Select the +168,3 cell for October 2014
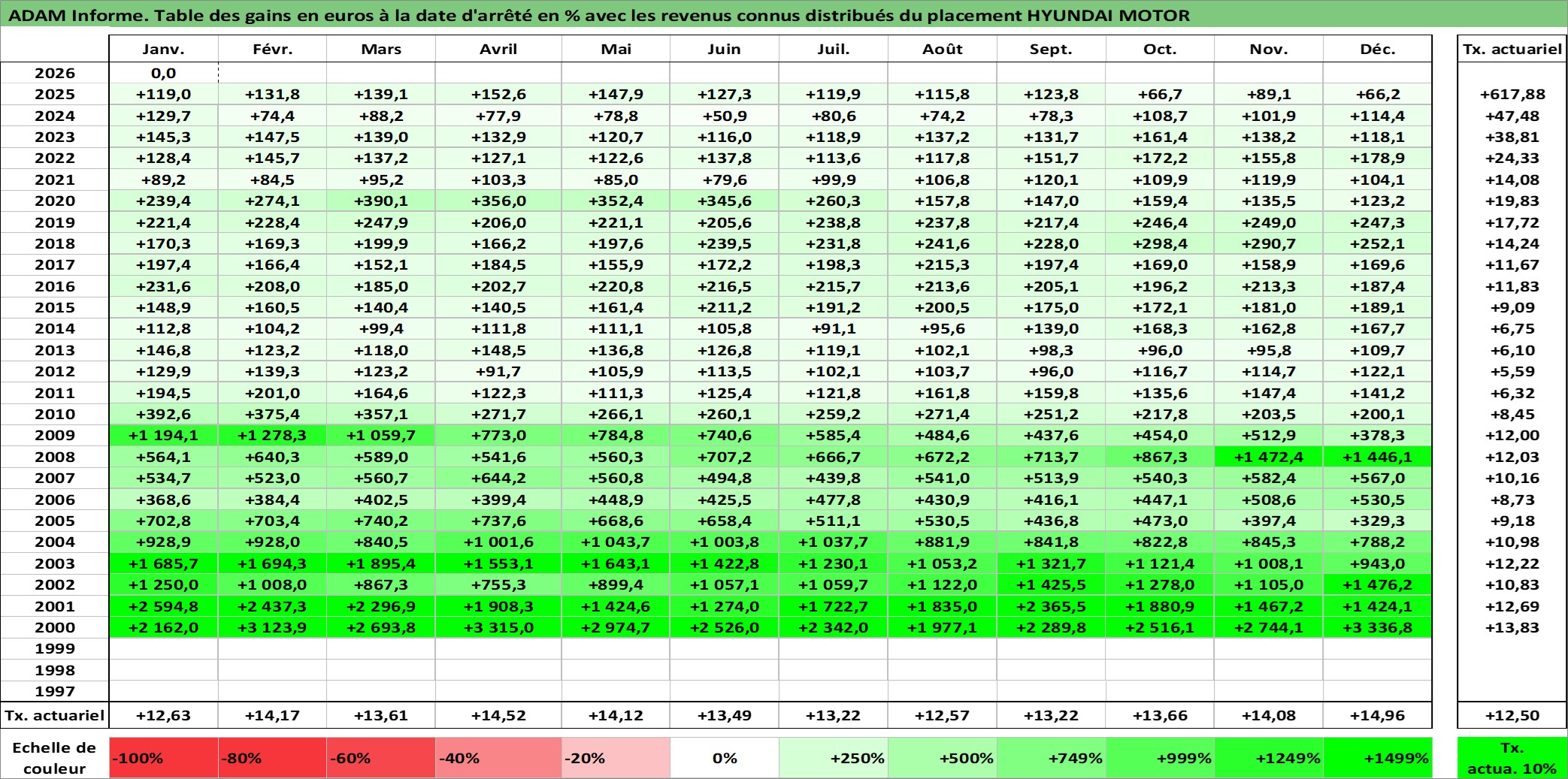This screenshot has width=1568, height=779. [1160, 328]
